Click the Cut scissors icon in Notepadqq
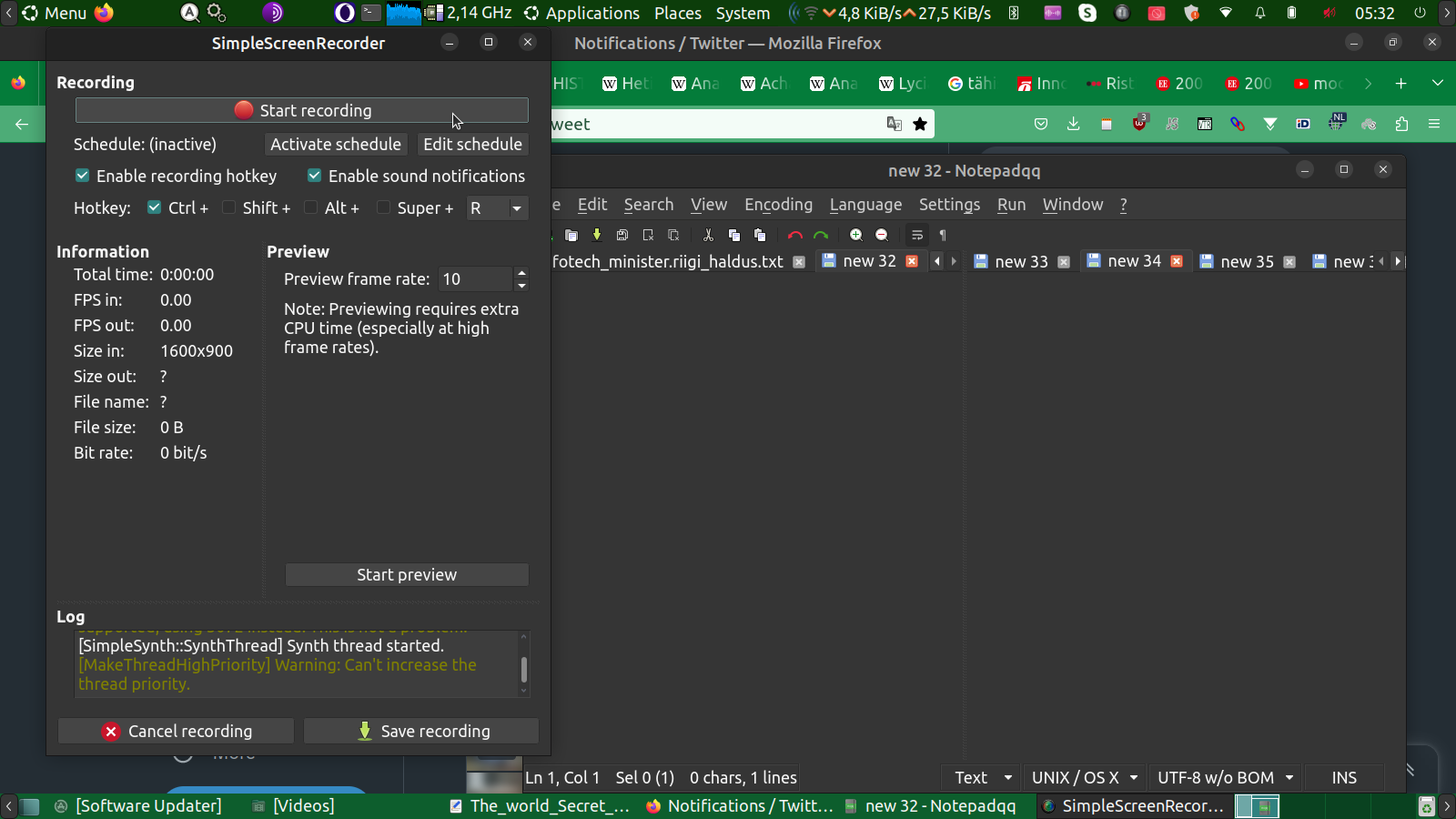Image resolution: width=1456 pixels, height=819 pixels. [x=708, y=235]
